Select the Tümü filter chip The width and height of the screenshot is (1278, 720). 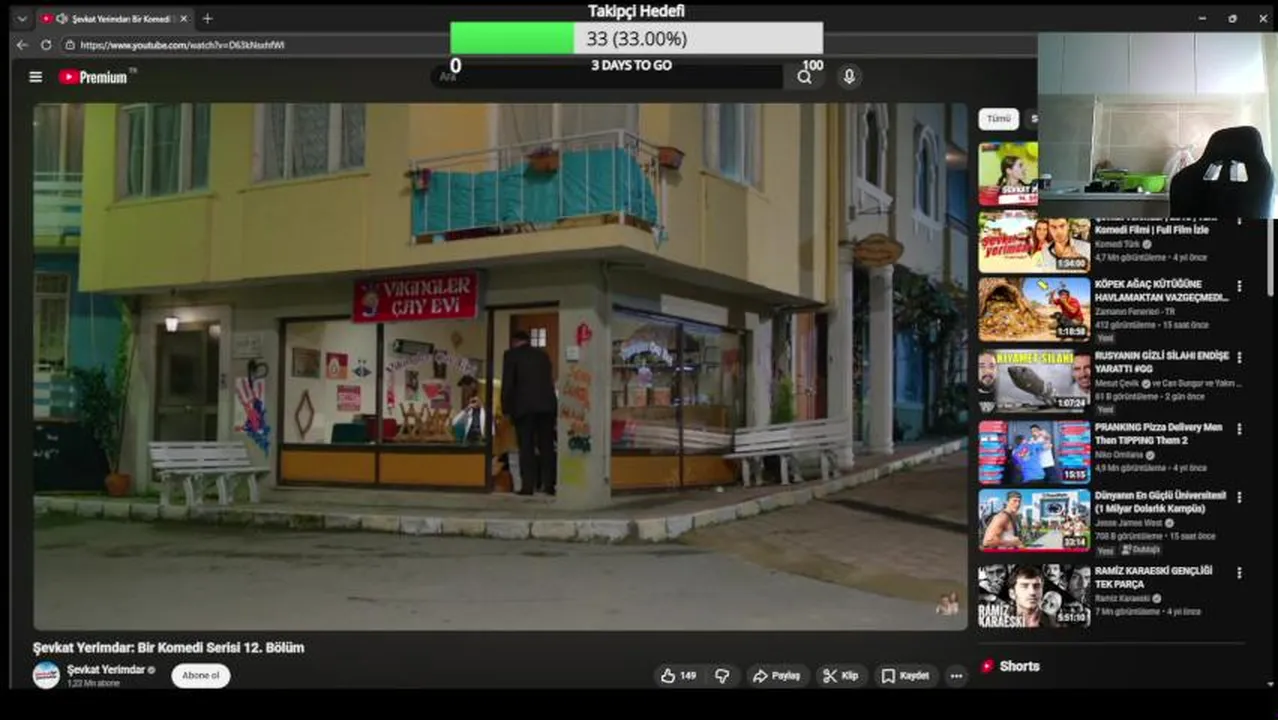click(998, 118)
